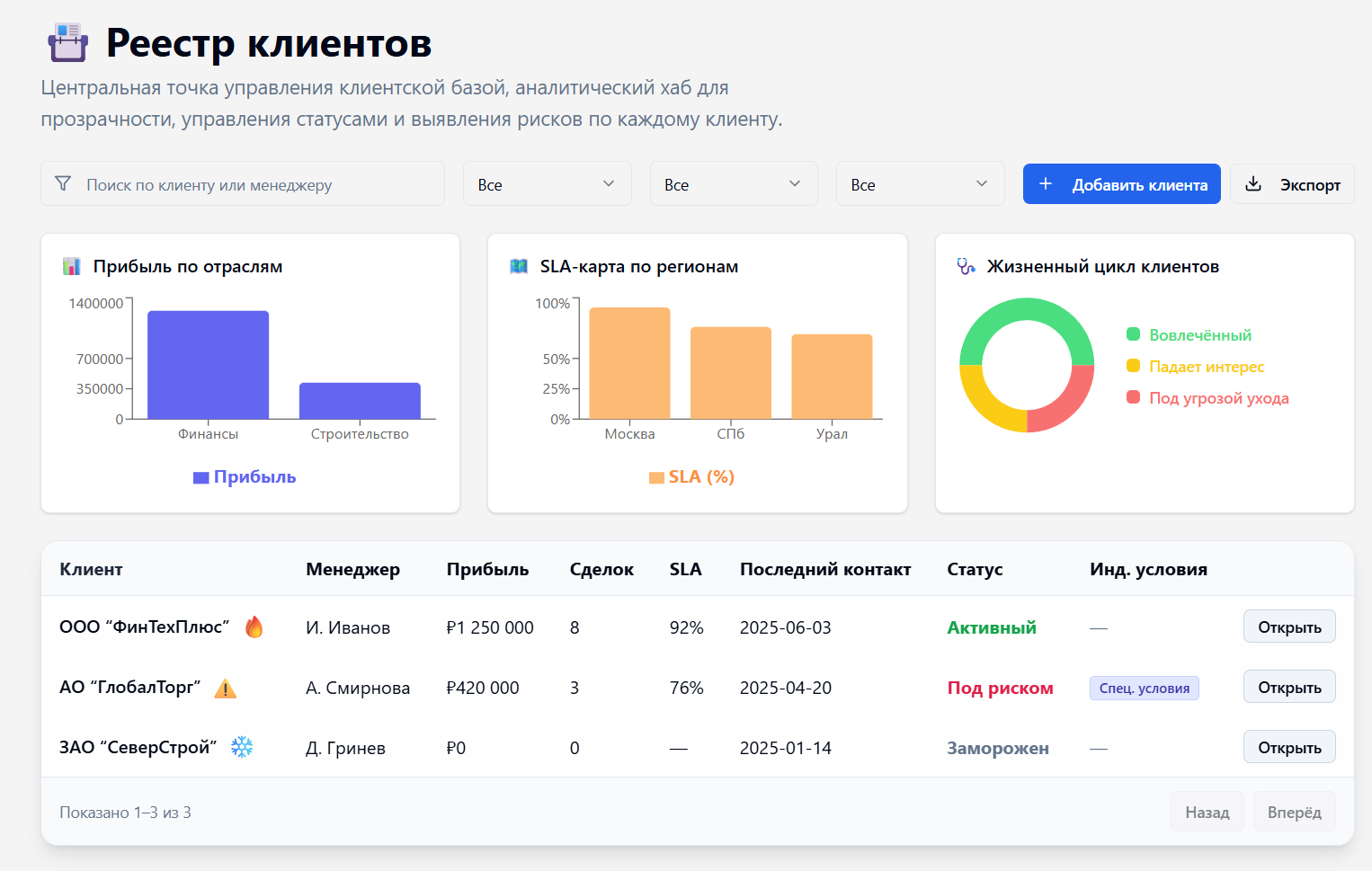This screenshot has width=1372, height=871.
Task: Click the Москва SLA bar
Action: click(x=629, y=363)
